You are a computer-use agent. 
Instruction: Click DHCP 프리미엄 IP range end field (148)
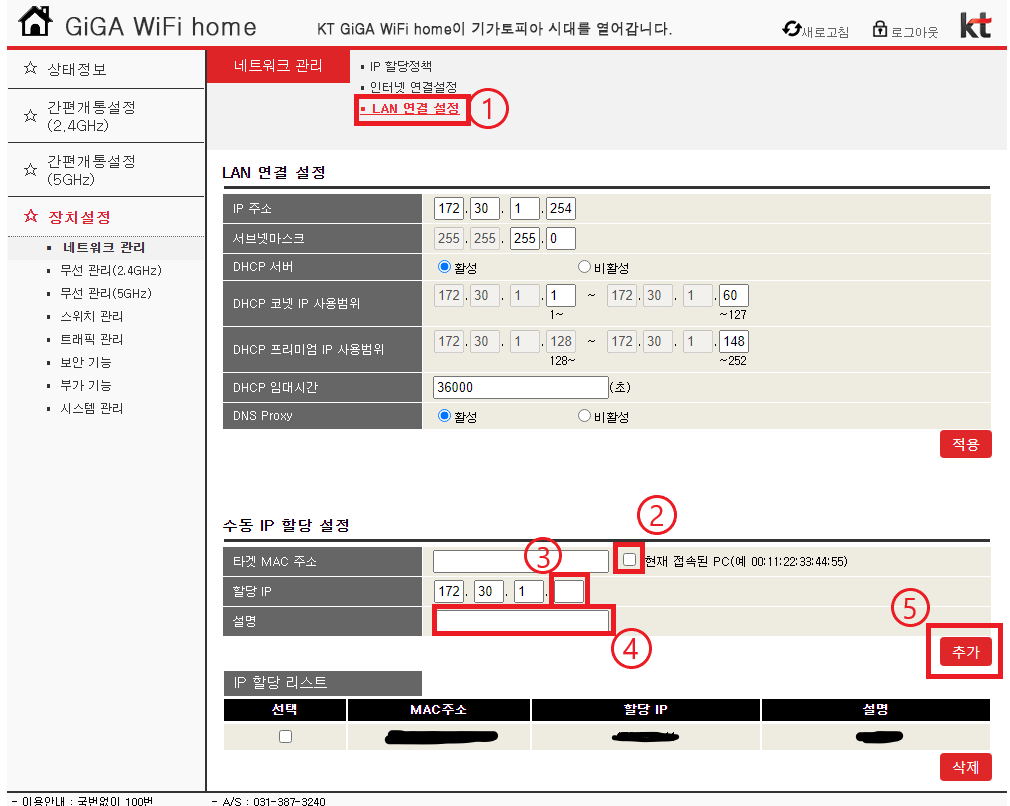(x=734, y=341)
